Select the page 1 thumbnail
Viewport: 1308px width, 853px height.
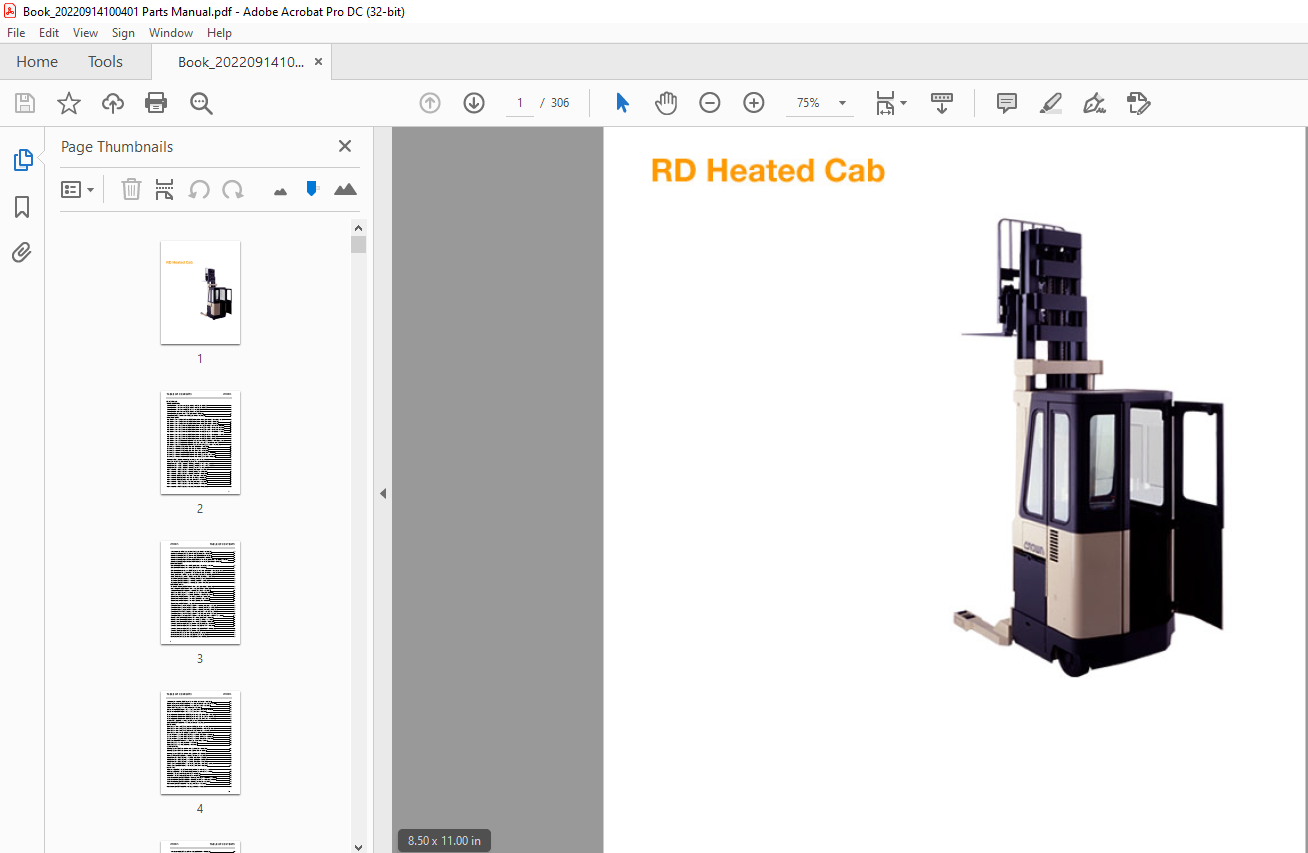click(200, 292)
